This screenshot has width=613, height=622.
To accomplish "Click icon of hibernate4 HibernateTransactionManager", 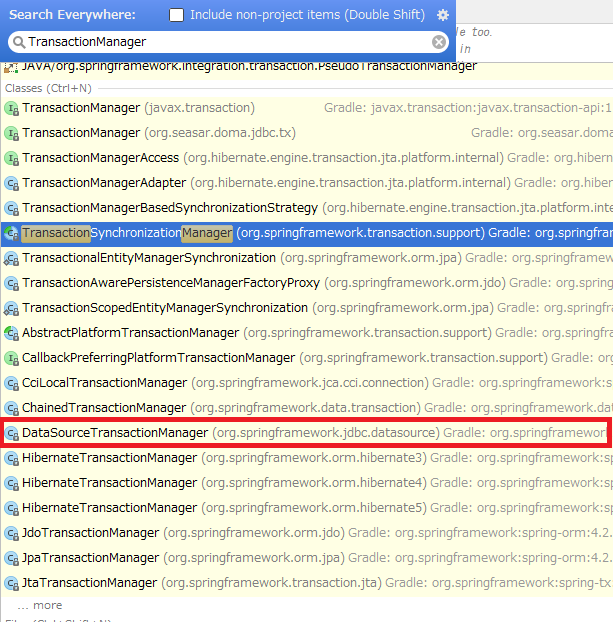I will [x=12, y=483].
